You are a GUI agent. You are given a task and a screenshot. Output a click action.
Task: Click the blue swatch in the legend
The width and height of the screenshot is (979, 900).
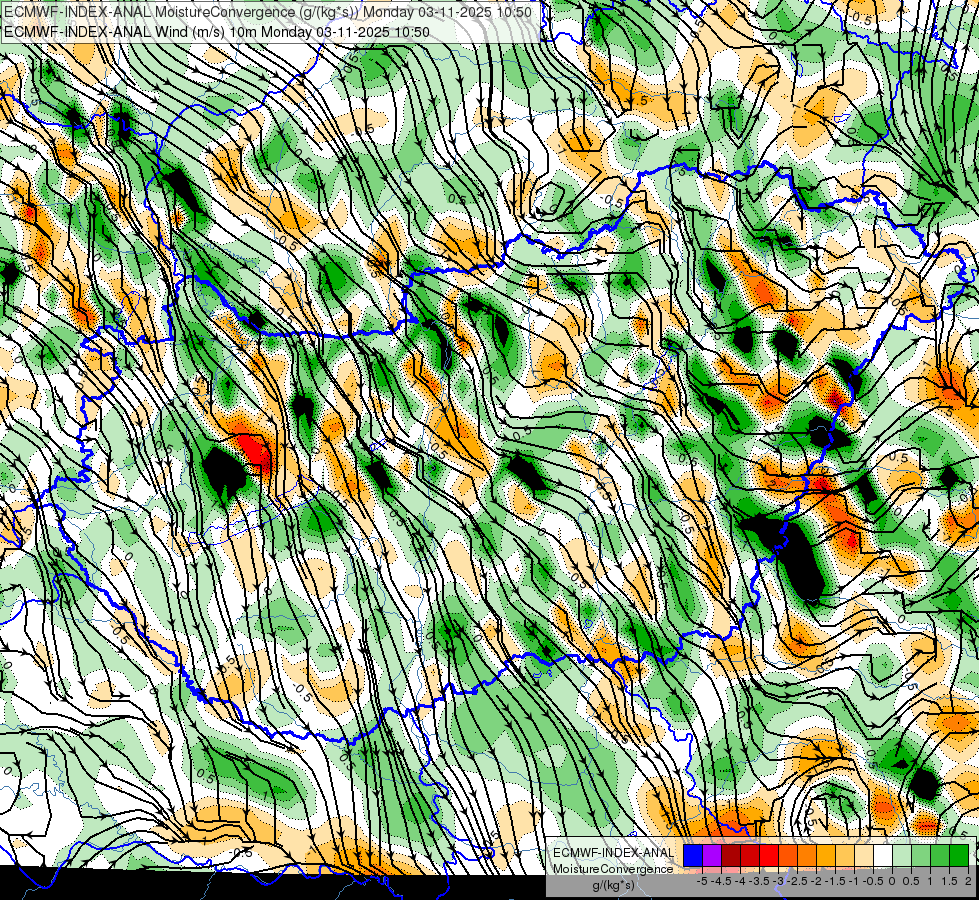(693, 855)
